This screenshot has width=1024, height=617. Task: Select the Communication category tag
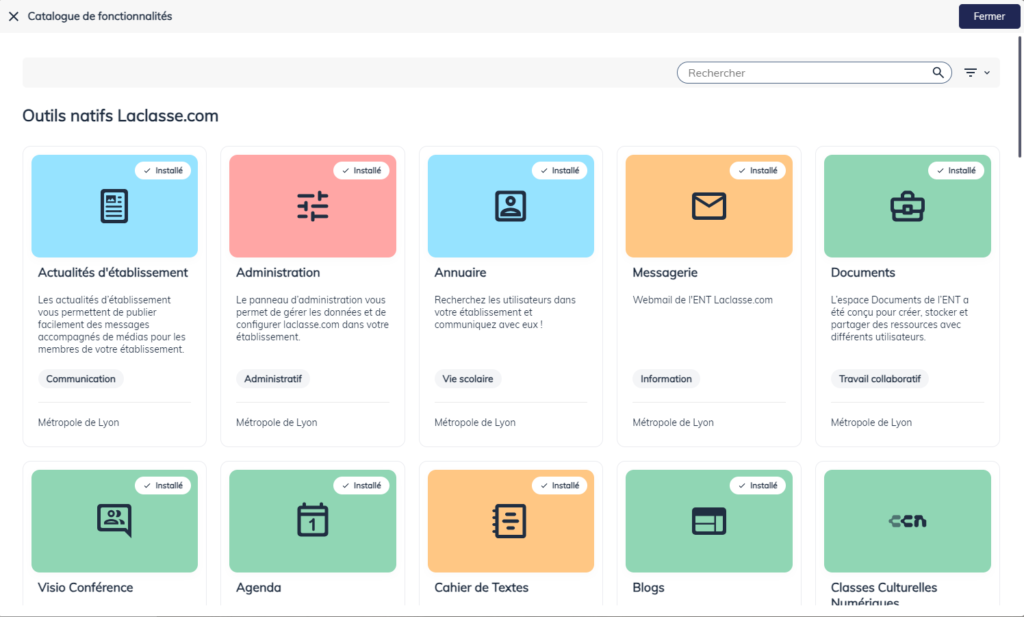click(80, 378)
